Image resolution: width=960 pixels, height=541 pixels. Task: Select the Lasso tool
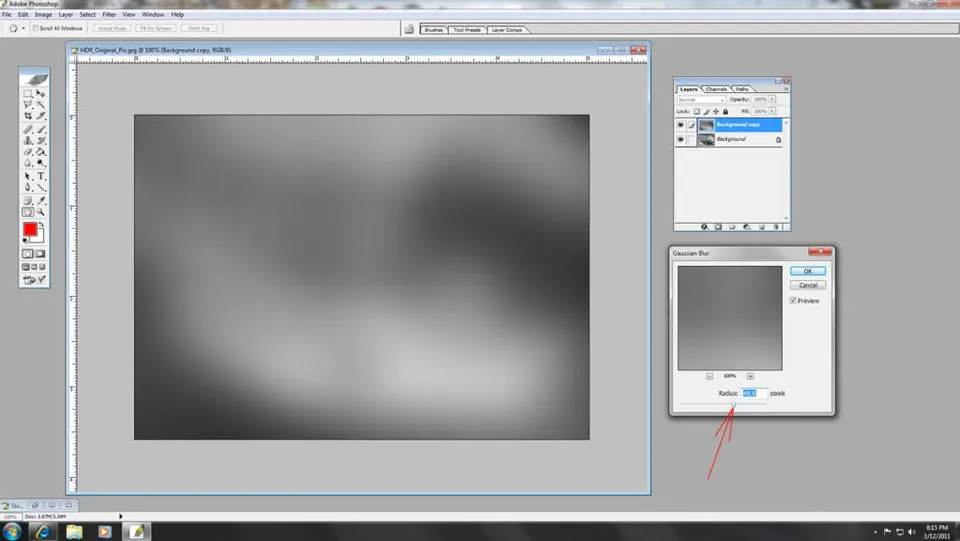coord(28,104)
